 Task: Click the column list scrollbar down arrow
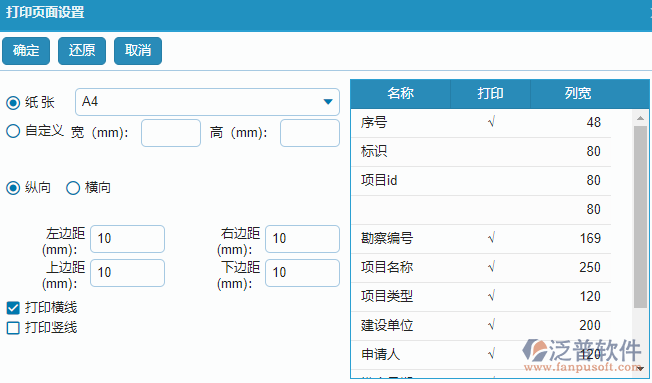point(640,368)
